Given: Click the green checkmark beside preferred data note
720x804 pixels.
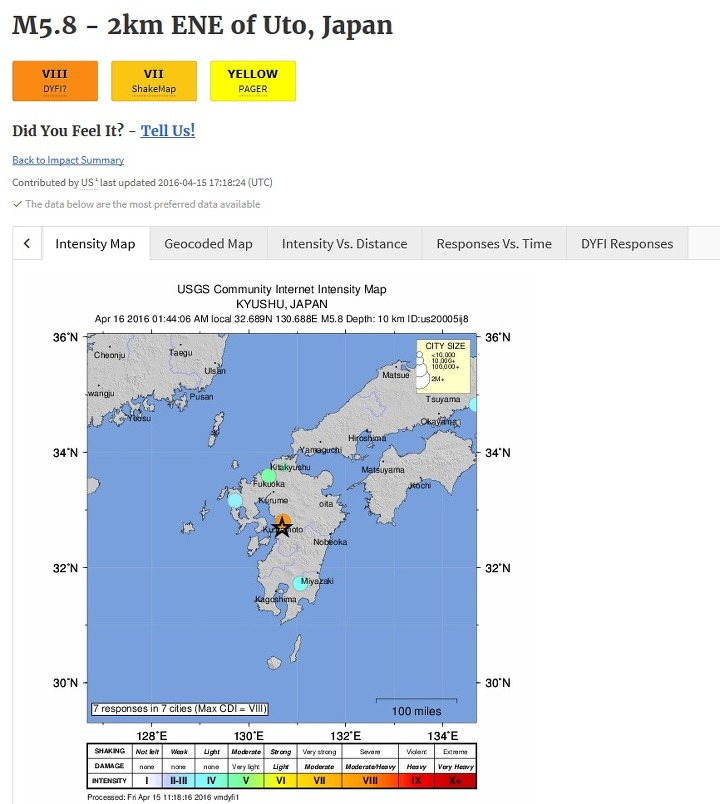Looking at the screenshot, I should [17, 204].
